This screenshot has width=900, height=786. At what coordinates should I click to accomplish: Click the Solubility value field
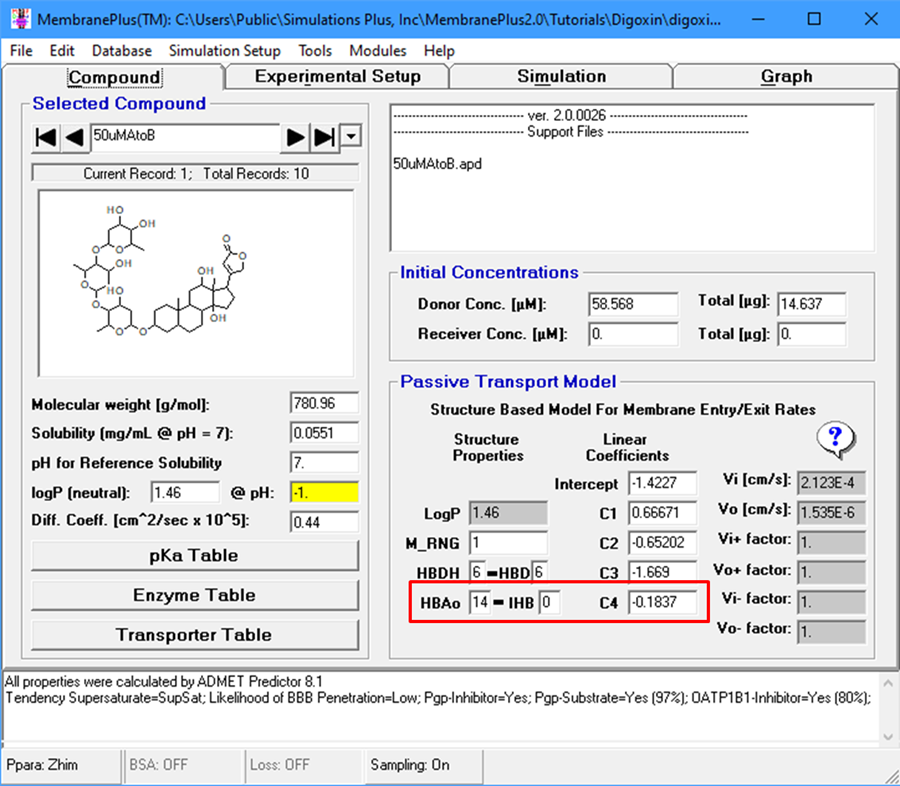click(324, 433)
